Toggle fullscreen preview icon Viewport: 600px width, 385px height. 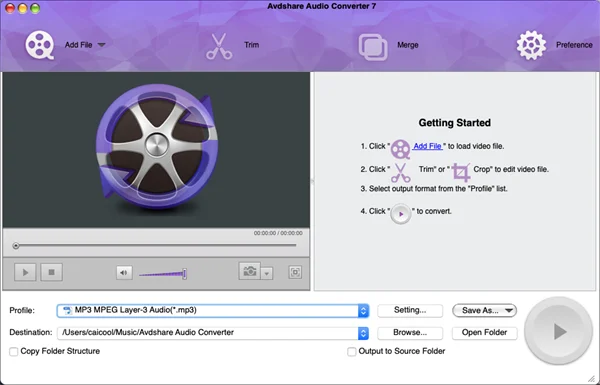(x=295, y=272)
